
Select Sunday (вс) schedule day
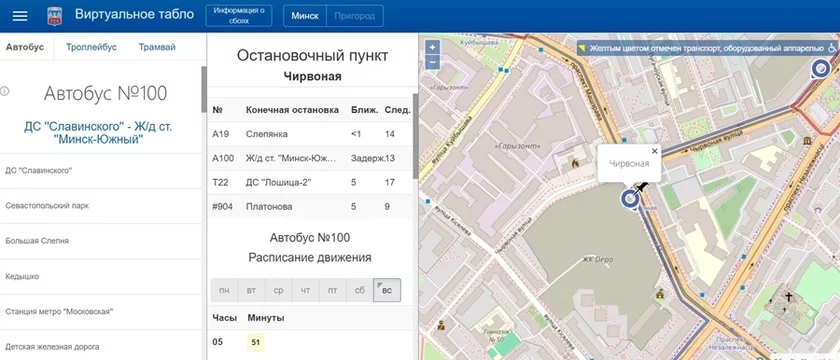(387, 290)
